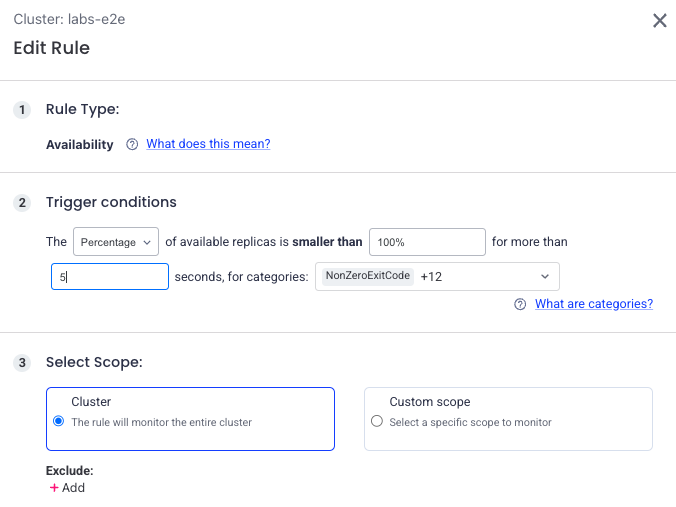Click the help icon beside categories link
Viewport: 676px width, 507px height.
click(x=520, y=304)
